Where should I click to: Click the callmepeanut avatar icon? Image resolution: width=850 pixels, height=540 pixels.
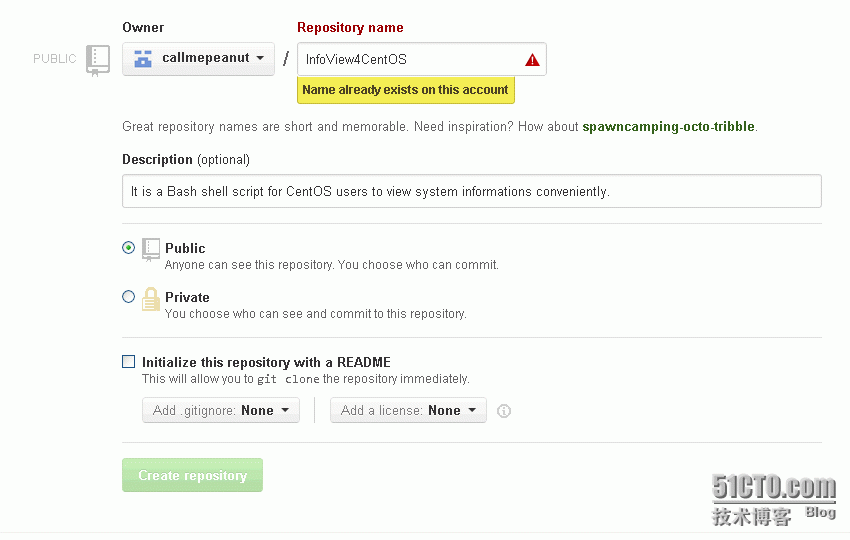click(143, 58)
